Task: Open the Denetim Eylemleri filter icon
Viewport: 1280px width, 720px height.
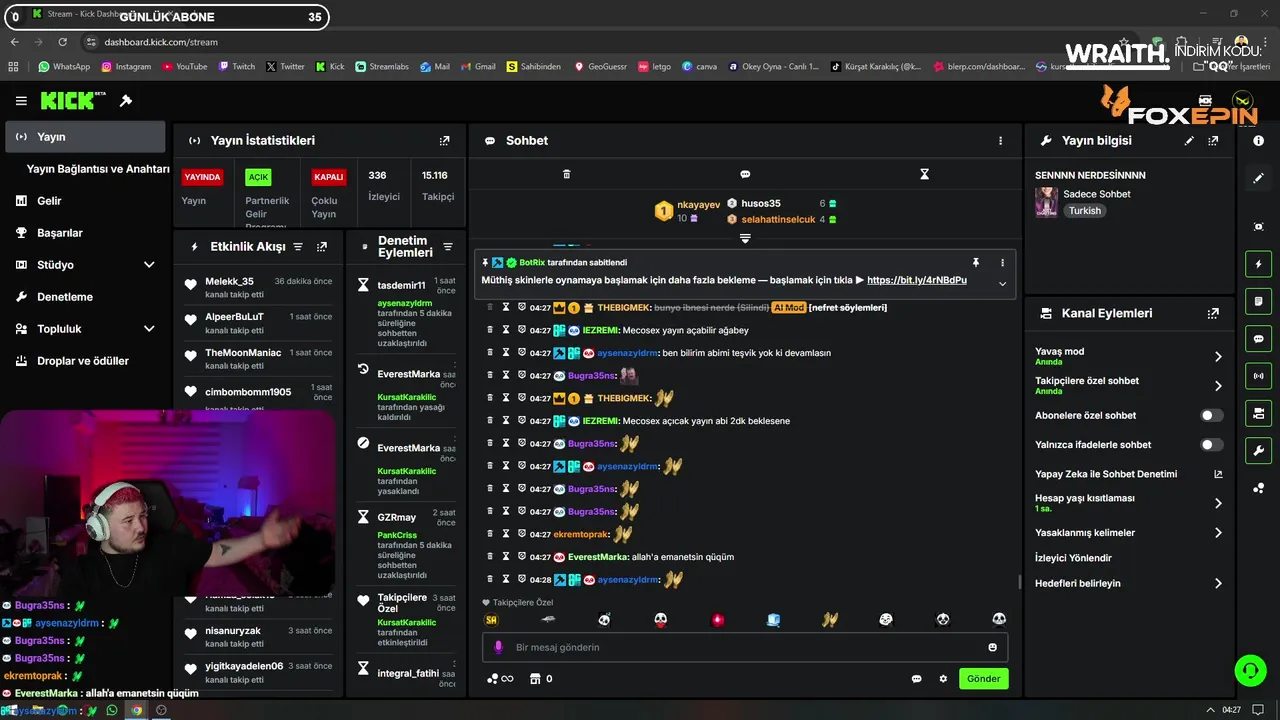Action: [448, 247]
